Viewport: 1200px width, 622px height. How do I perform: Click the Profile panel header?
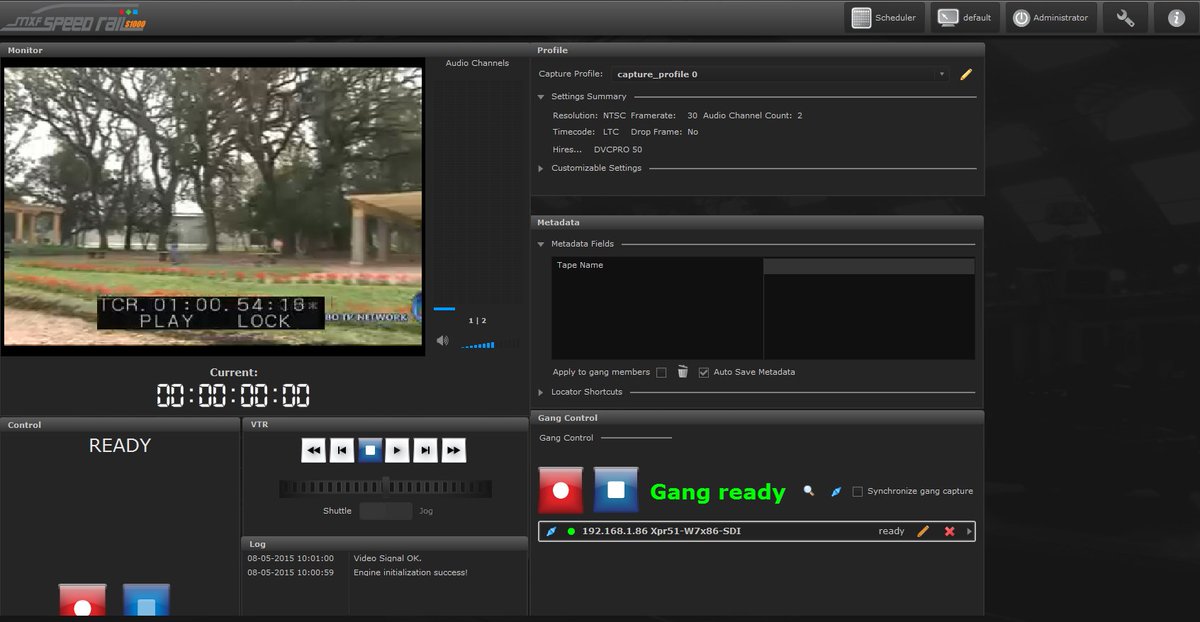pyautogui.click(x=757, y=50)
